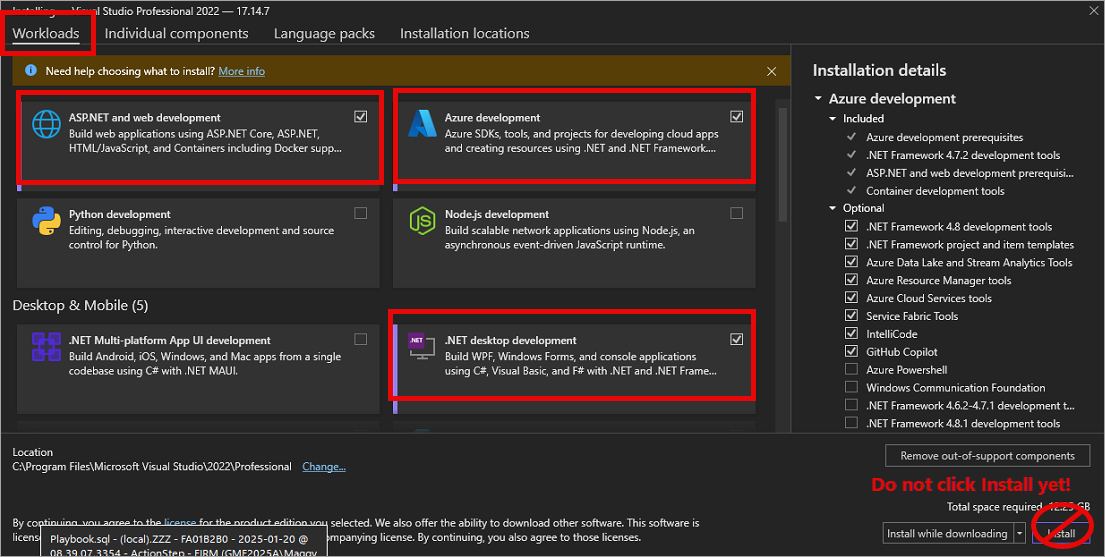This screenshot has width=1105, height=557.
Task: Open the Individual components tab
Action: tap(176, 33)
